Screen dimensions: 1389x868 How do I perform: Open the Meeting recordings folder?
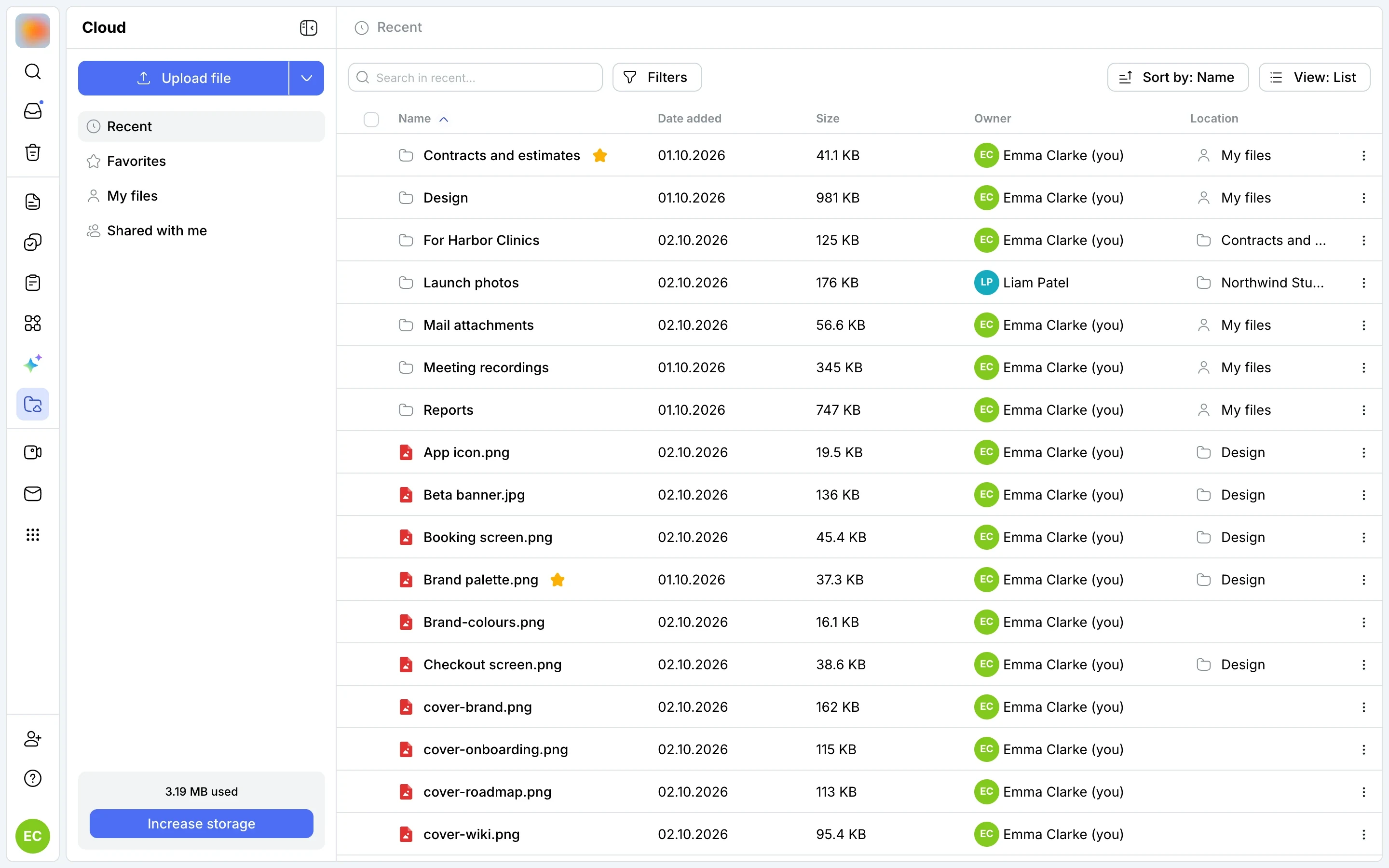[x=486, y=367]
